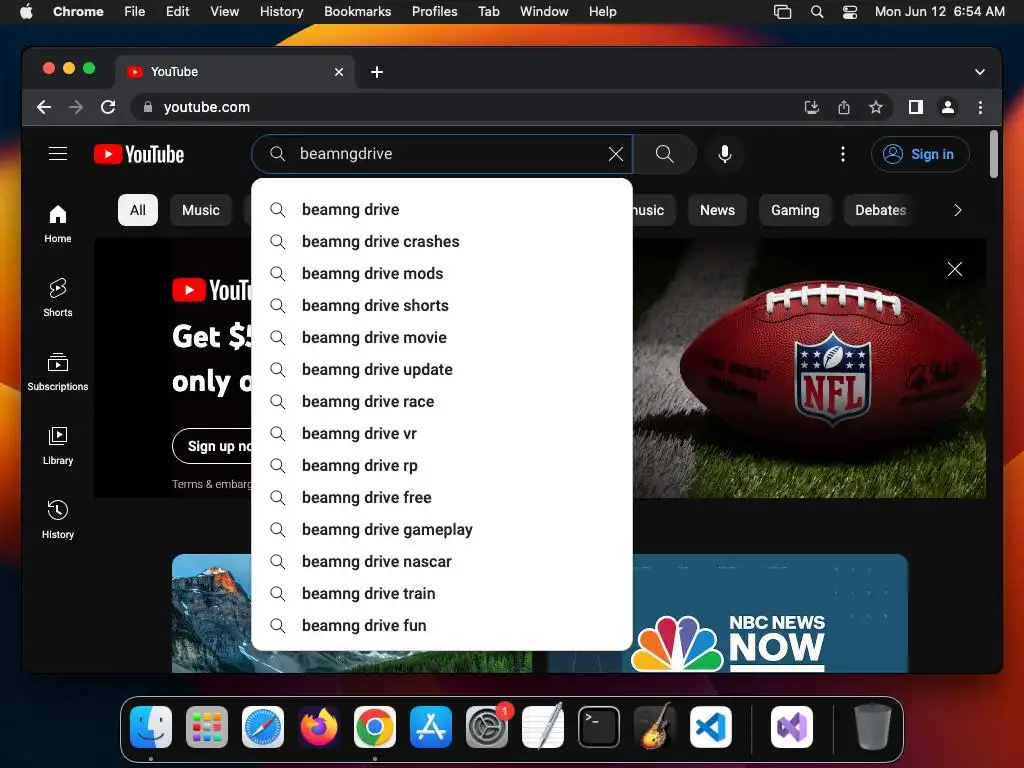Image resolution: width=1024 pixels, height=768 pixels.
Task: Open the Profiles menu in menu bar
Action: 434,11
